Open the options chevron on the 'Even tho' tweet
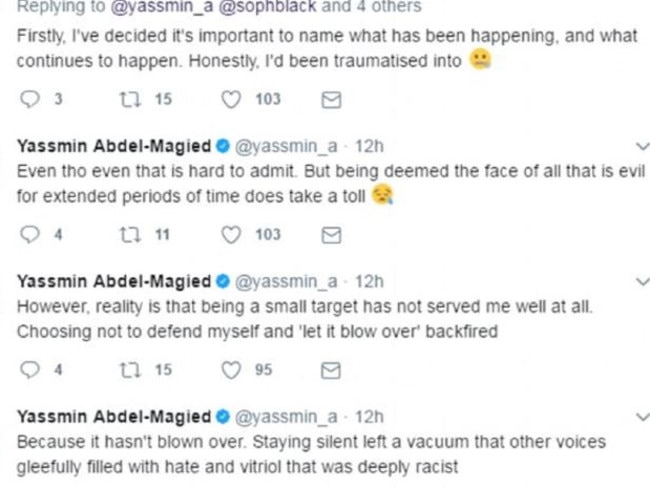 pyautogui.click(x=643, y=146)
